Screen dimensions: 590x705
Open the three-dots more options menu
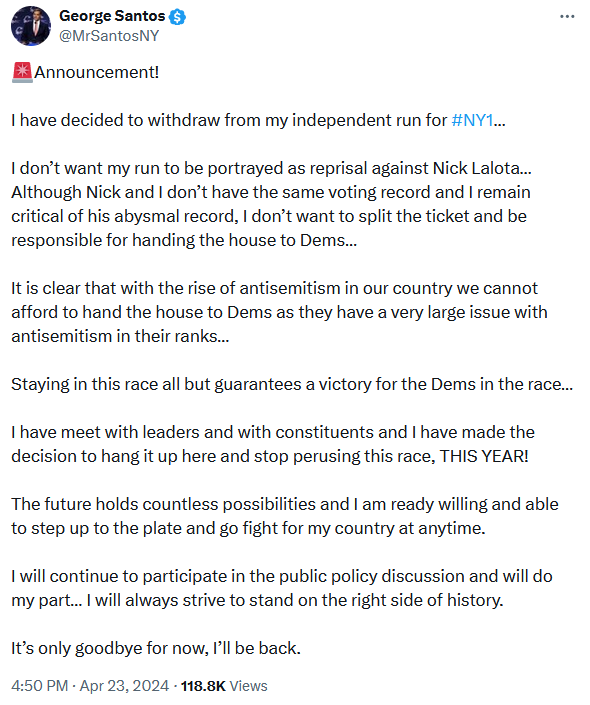(567, 17)
